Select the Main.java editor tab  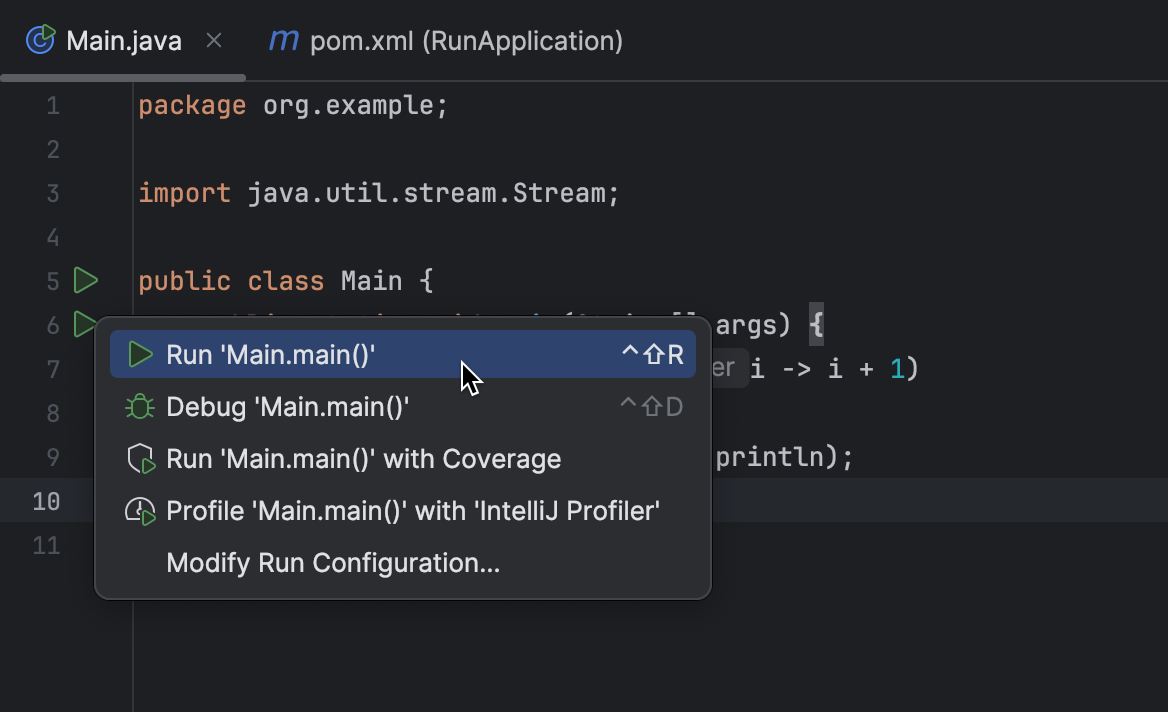point(122,40)
